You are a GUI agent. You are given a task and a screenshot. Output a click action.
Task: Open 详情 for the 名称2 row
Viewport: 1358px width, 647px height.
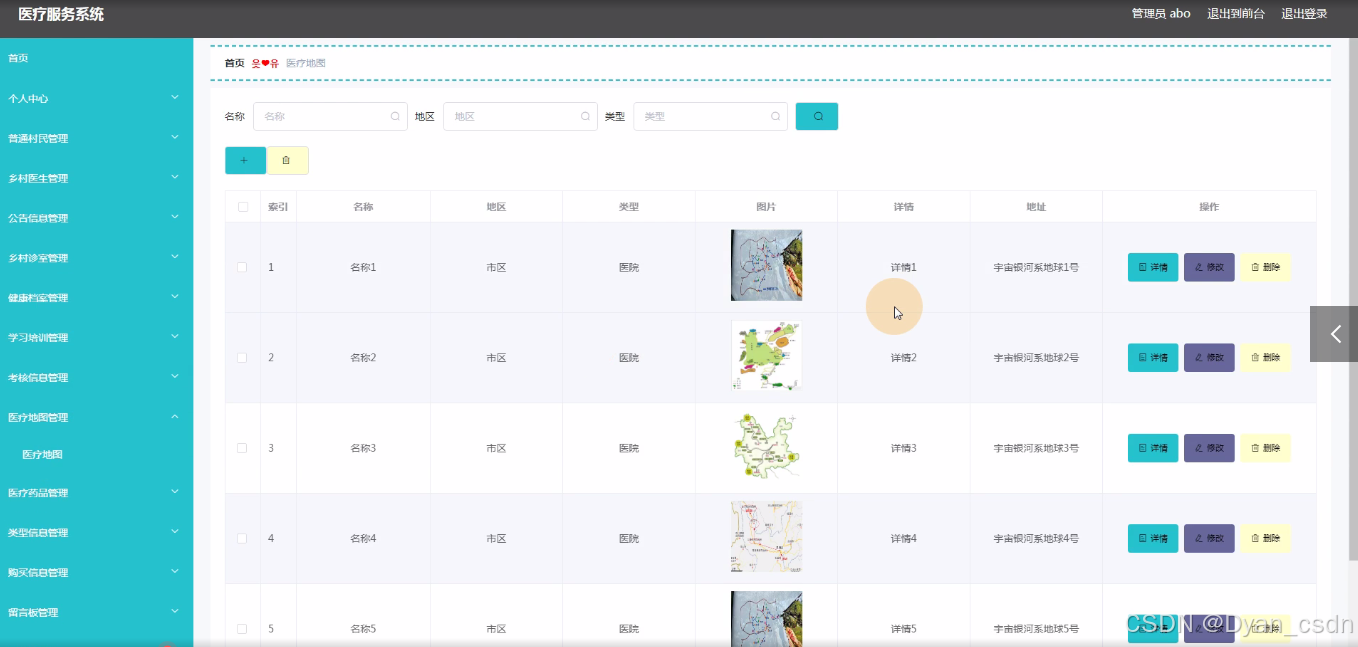tap(1153, 358)
